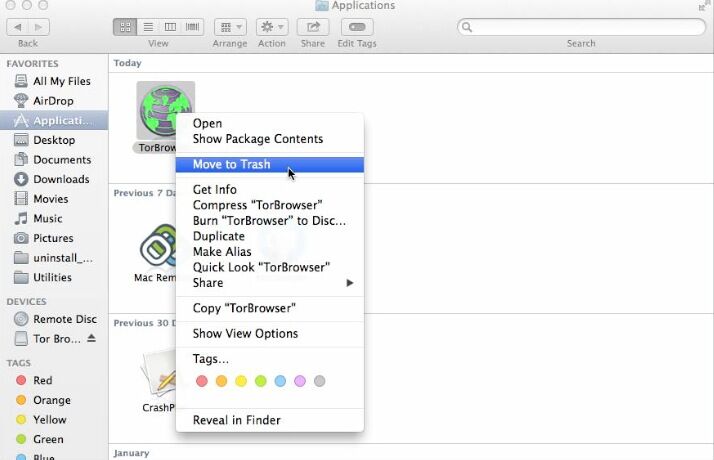This screenshot has width=714, height=460.
Task: Switch to icon view
Action: (125, 27)
